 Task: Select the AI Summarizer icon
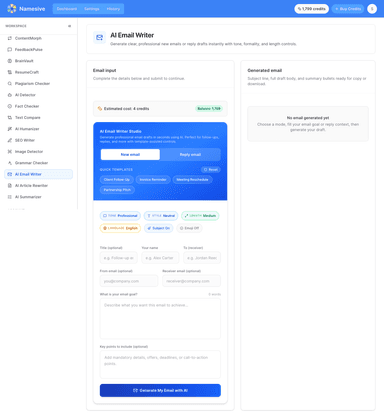click(10, 197)
